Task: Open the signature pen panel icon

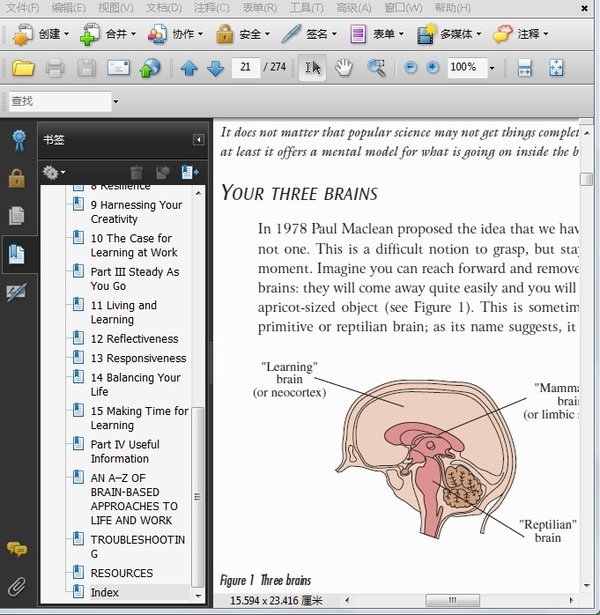Action: [16, 292]
